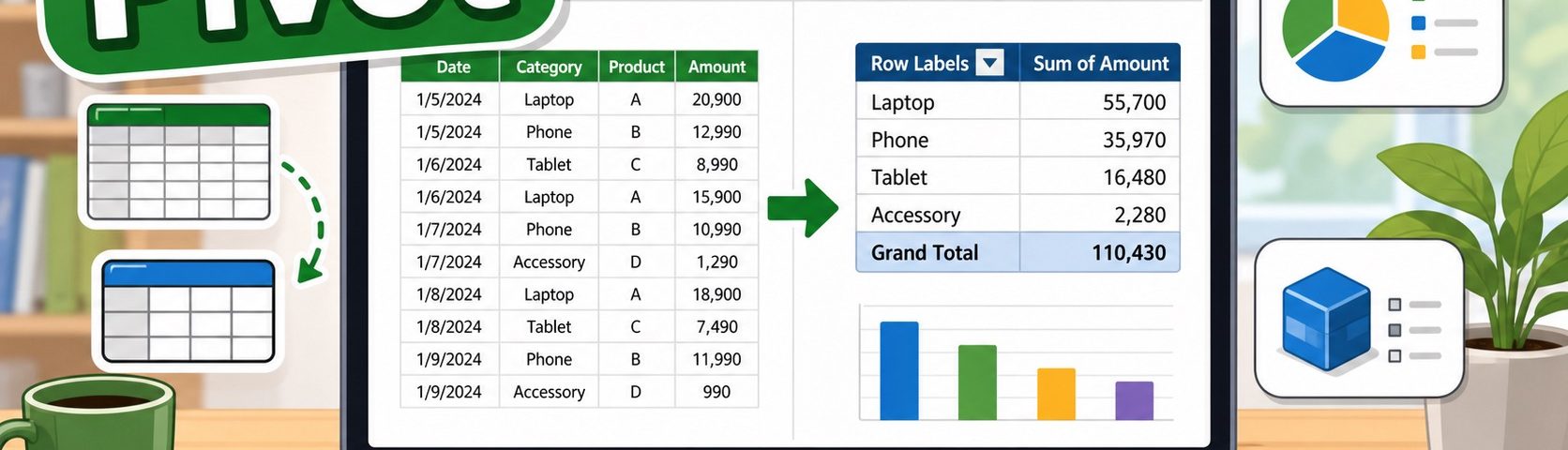
Task: Click the Phone cell in the 11,990 row
Action: pos(549,359)
